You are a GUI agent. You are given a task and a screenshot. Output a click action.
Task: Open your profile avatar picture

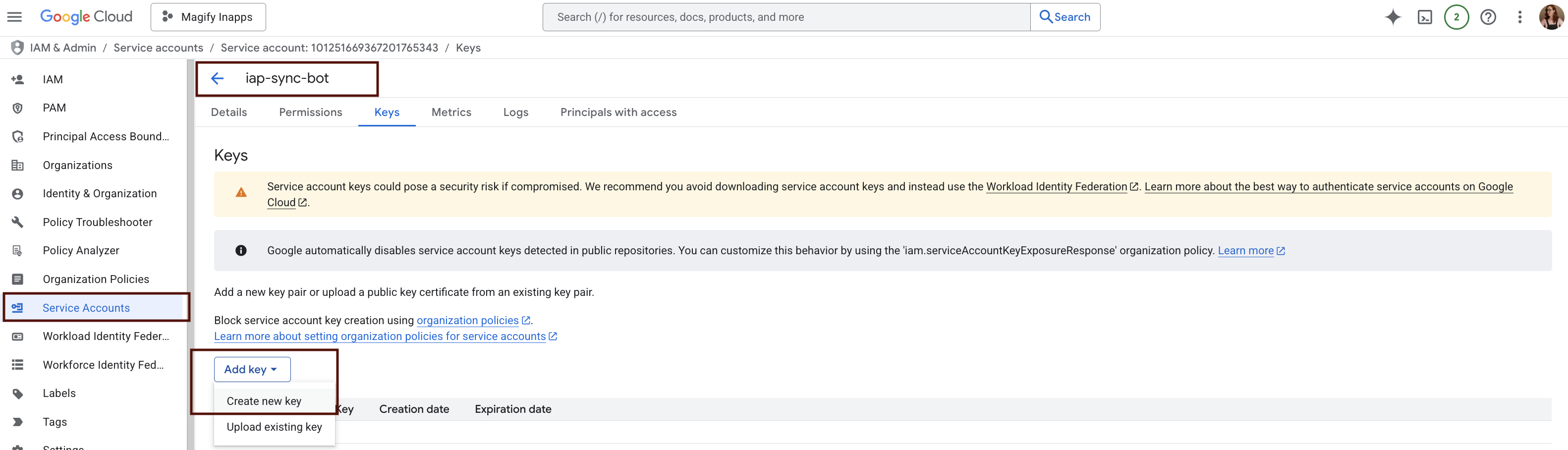(1551, 16)
